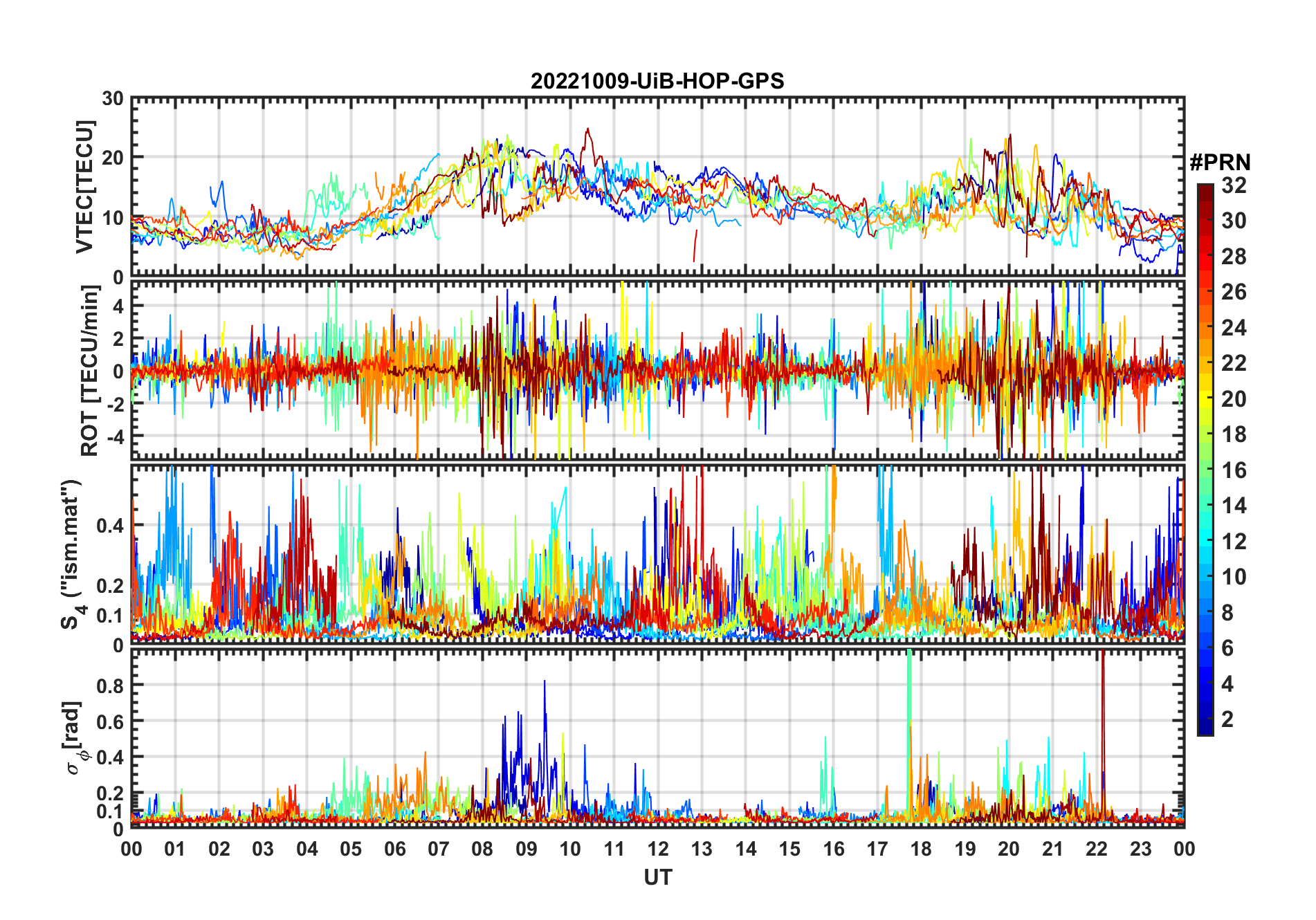
Task: Click x-axis tick label 12
Action: click(x=658, y=849)
